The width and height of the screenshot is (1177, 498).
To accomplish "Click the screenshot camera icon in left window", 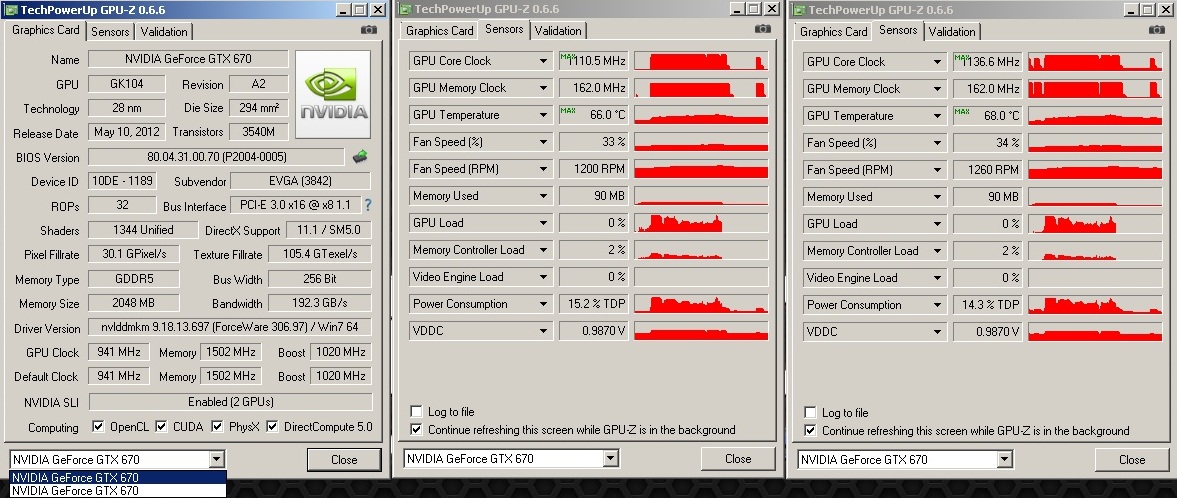I will (369, 29).
